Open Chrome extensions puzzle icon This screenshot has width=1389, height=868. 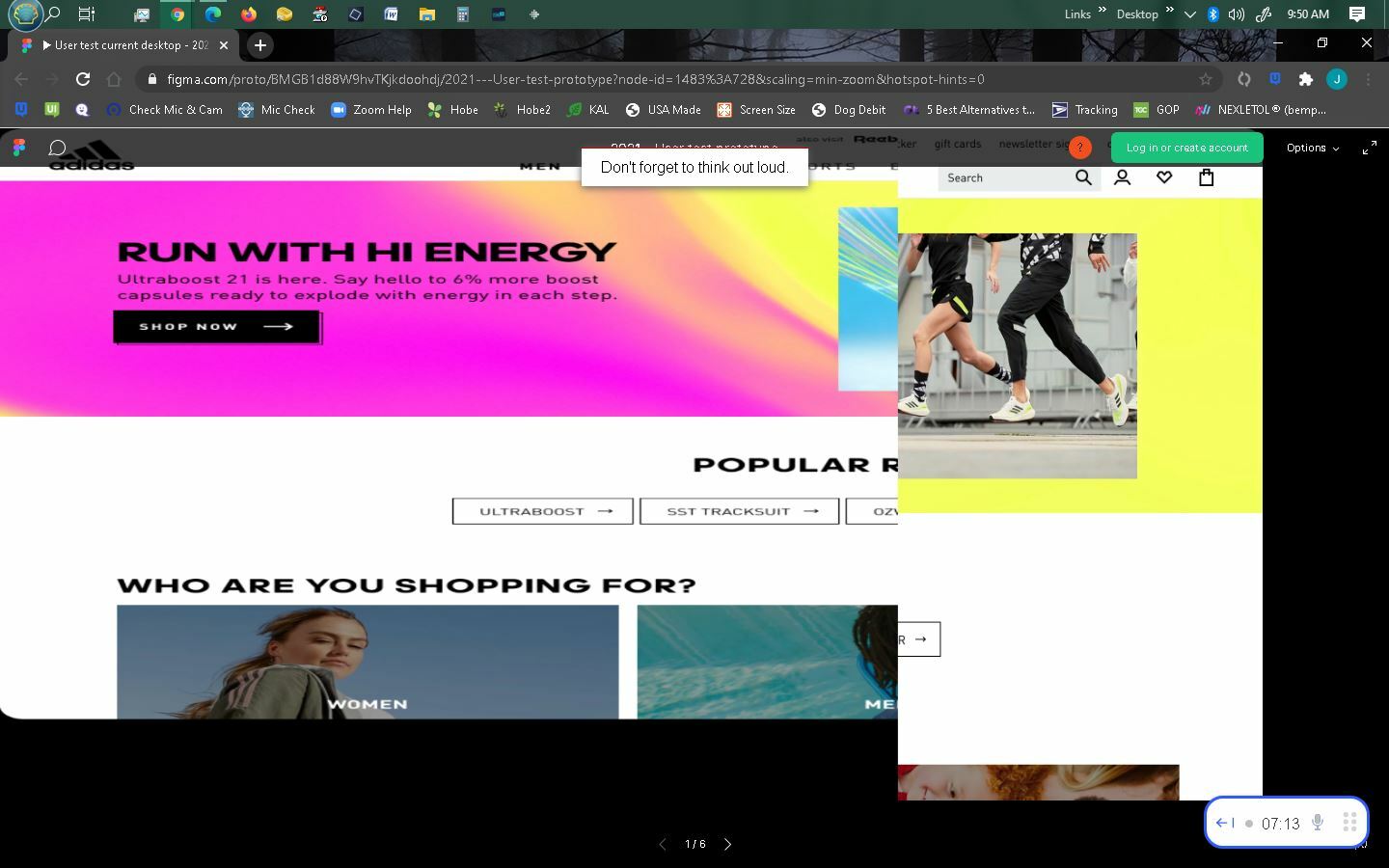[x=1305, y=79]
